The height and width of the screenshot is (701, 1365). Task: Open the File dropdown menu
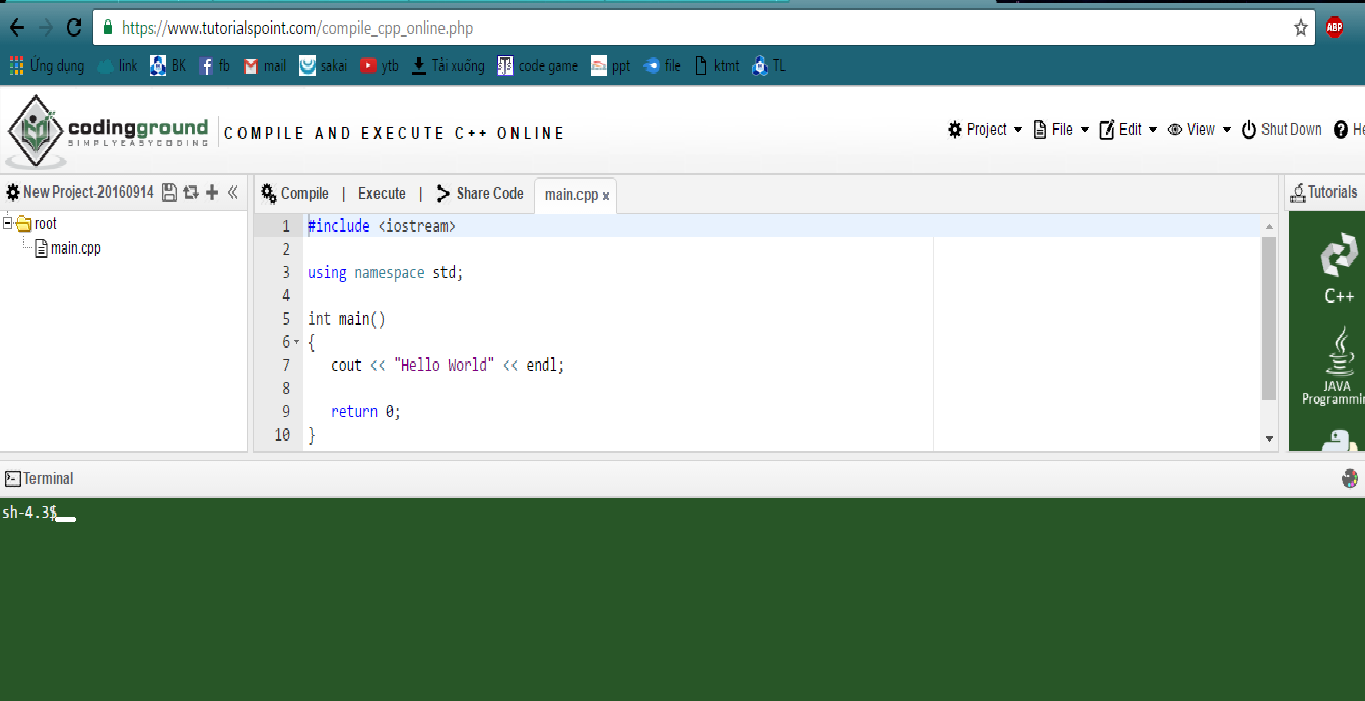1061,130
